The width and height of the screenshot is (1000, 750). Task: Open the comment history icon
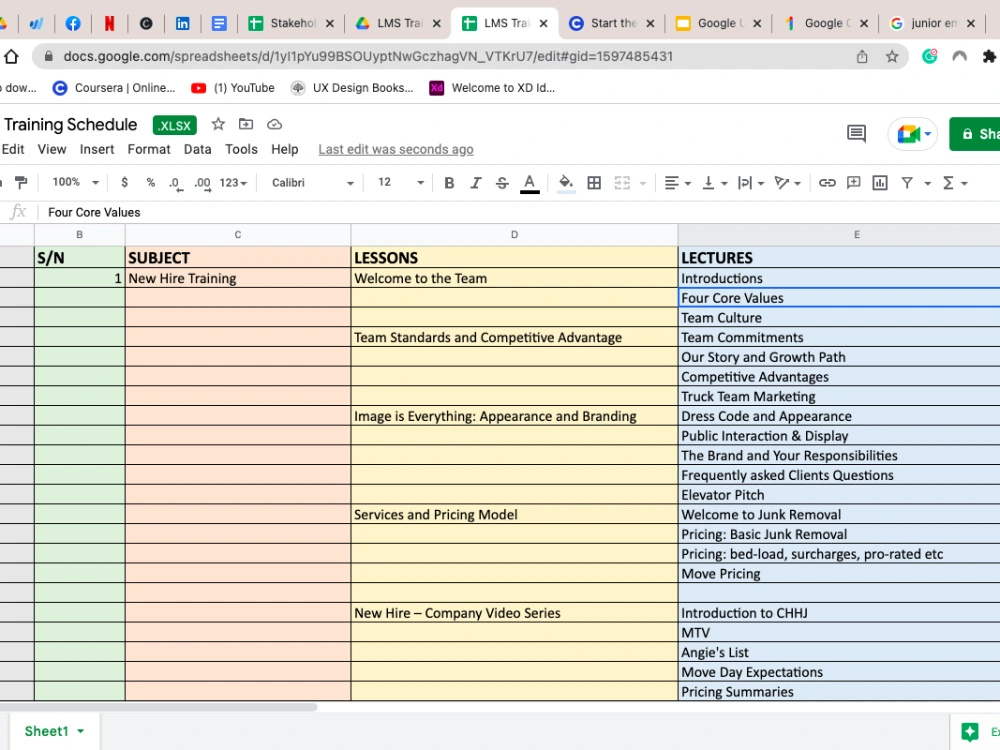856,133
